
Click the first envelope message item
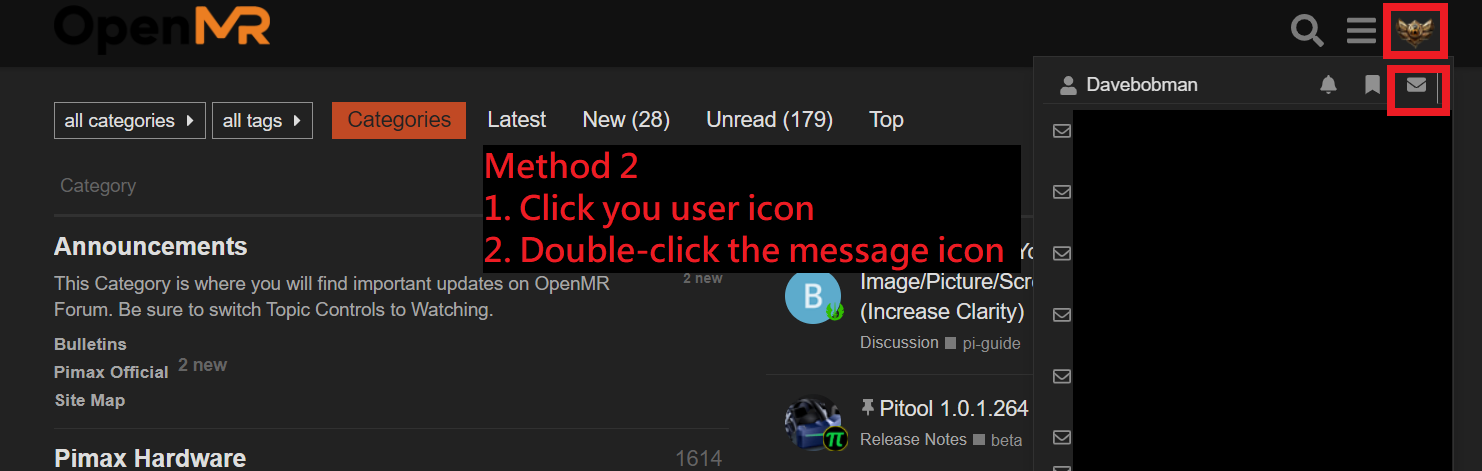pyautogui.click(x=1062, y=131)
